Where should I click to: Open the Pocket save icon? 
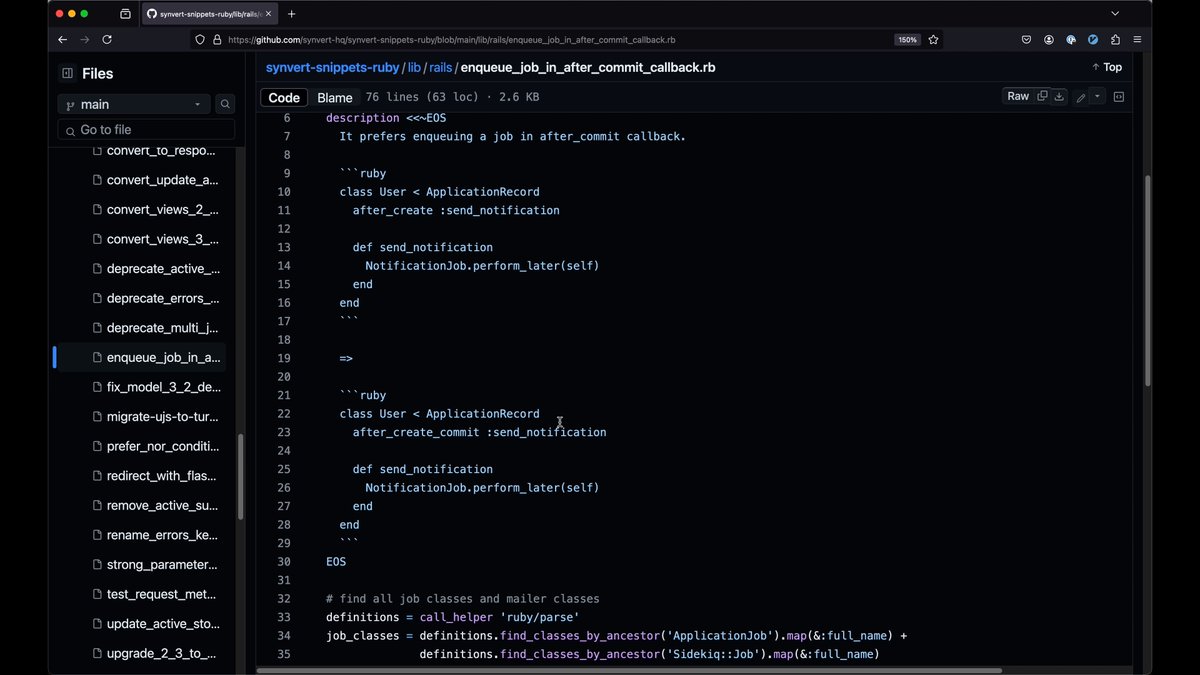click(1026, 40)
